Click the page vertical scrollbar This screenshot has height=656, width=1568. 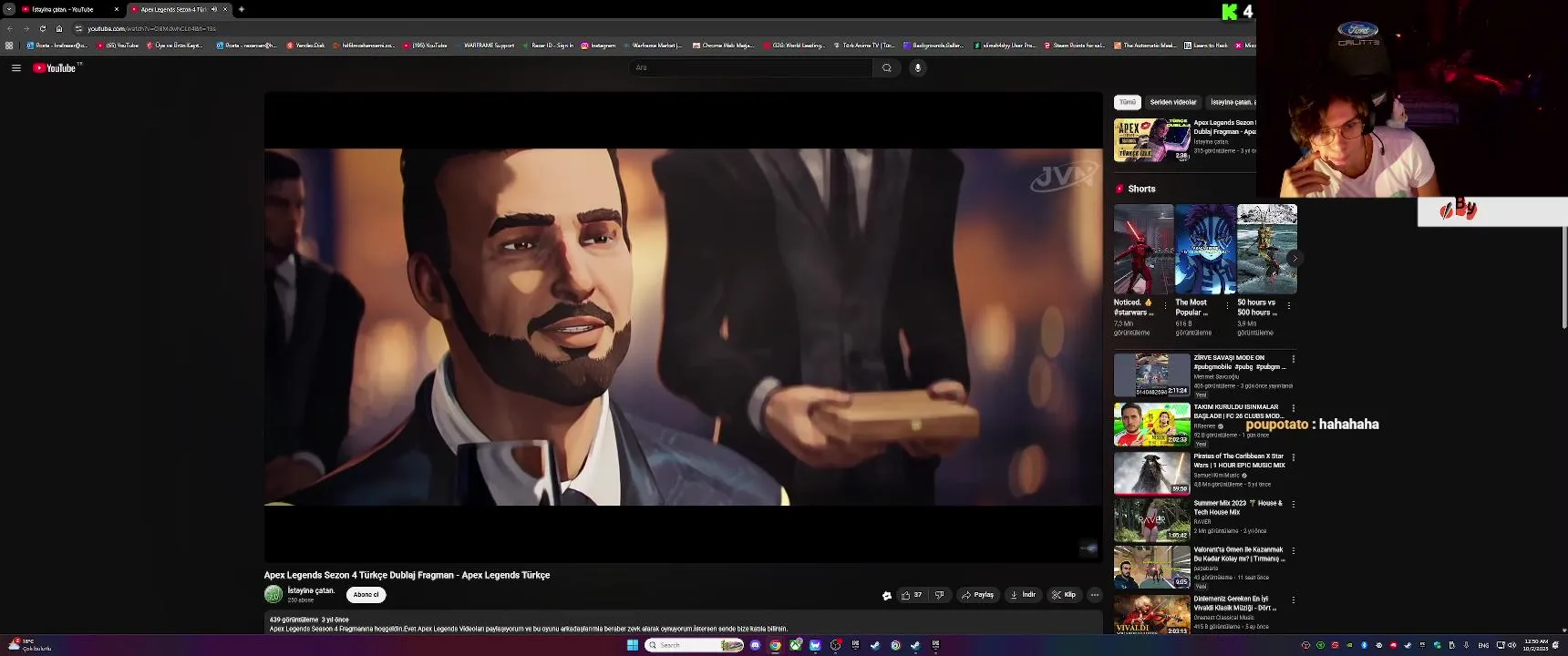[x=1564, y=278]
